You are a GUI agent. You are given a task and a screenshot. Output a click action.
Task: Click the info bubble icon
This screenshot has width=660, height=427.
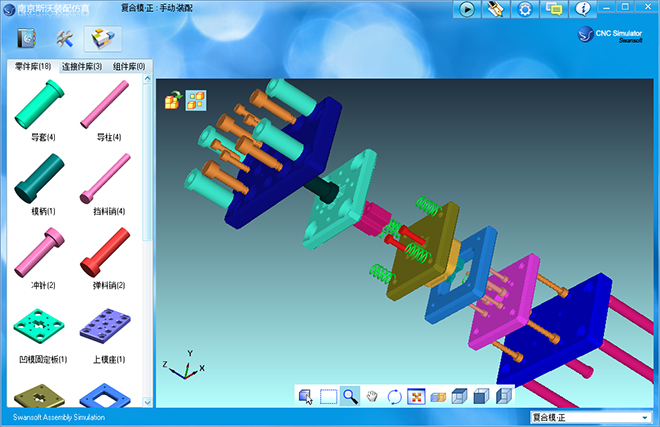point(583,9)
